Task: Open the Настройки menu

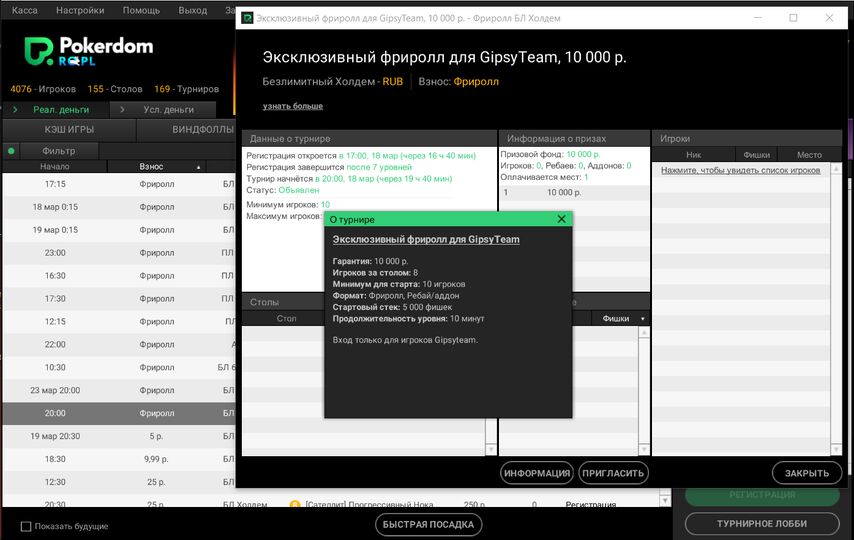Action: pyautogui.click(x=80, y=10)
